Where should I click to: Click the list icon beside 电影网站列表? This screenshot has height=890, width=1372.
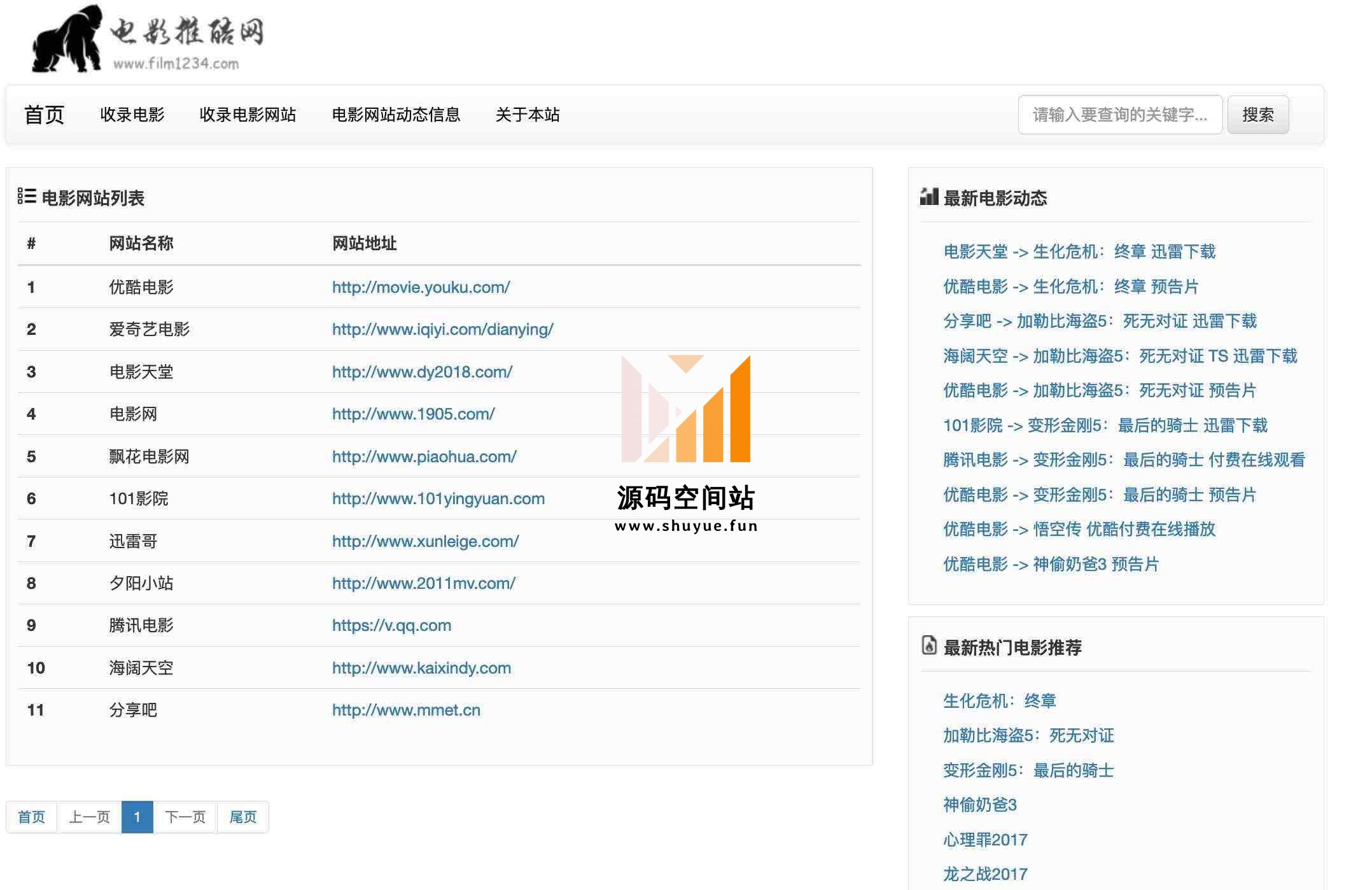27,196
